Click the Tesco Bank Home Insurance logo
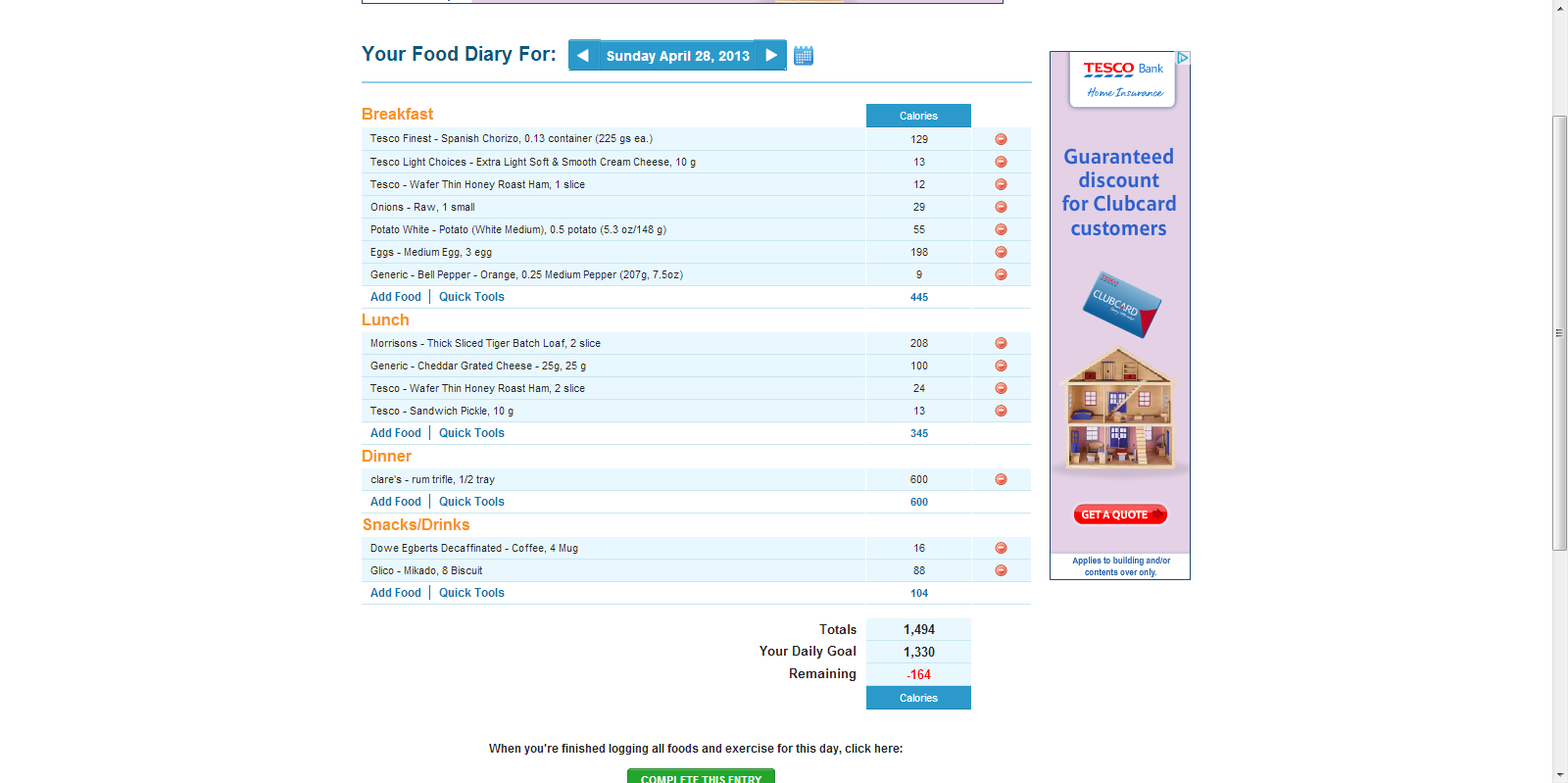This screenshot has width=1568, height=783. coord(1123,80)
